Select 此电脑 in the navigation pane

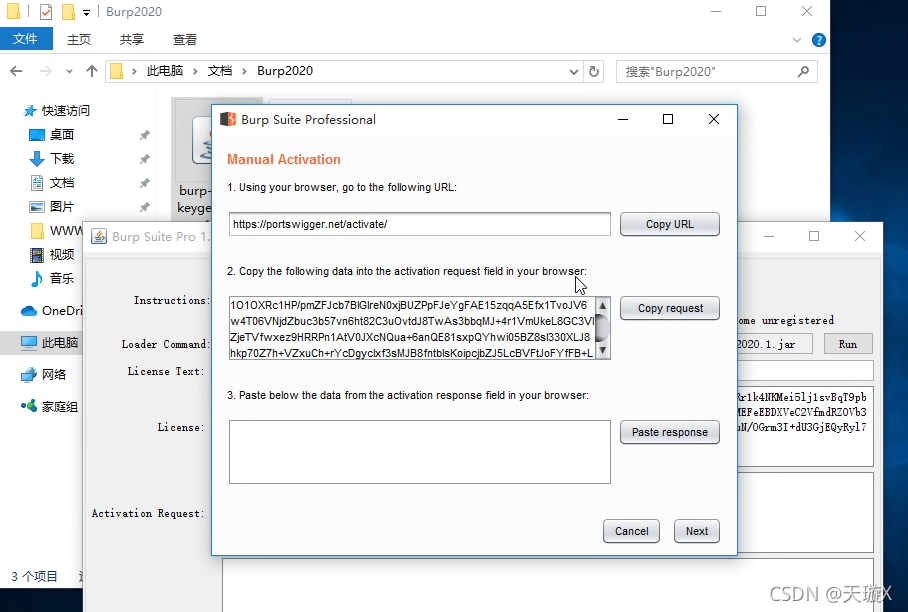(x=61, y=343)
